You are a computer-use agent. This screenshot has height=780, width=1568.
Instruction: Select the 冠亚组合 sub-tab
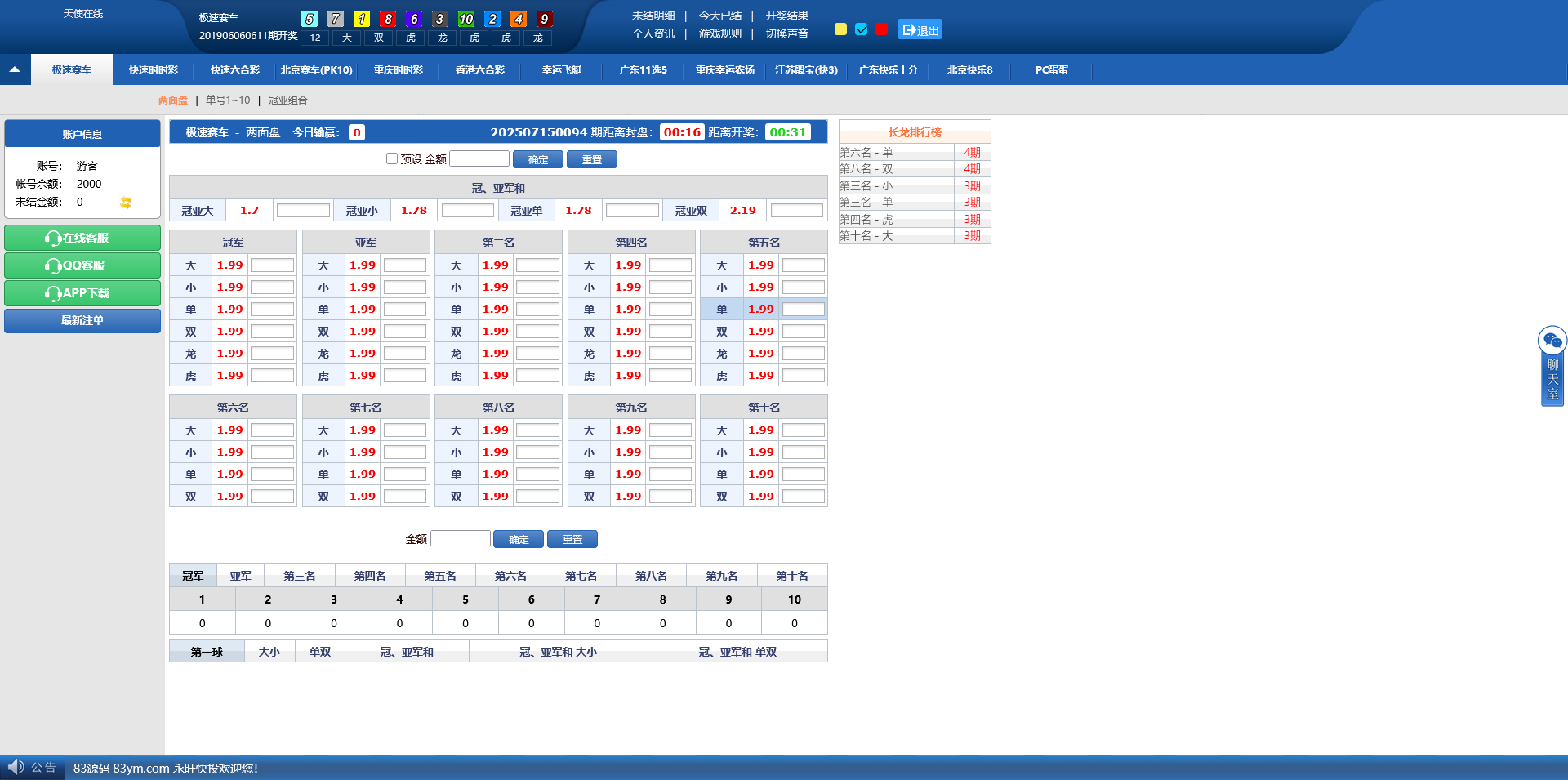[x=288, y=100]
